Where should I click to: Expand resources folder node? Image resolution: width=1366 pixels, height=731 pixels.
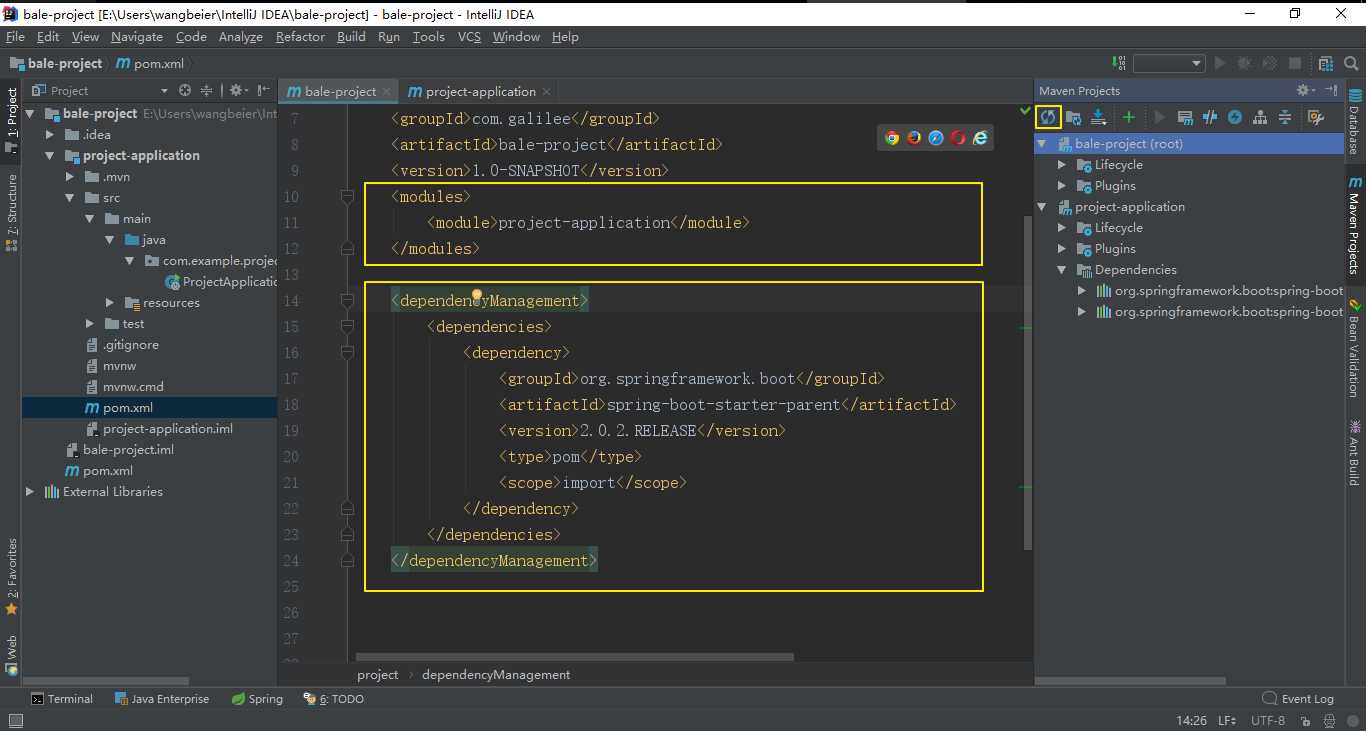[110, 302]
